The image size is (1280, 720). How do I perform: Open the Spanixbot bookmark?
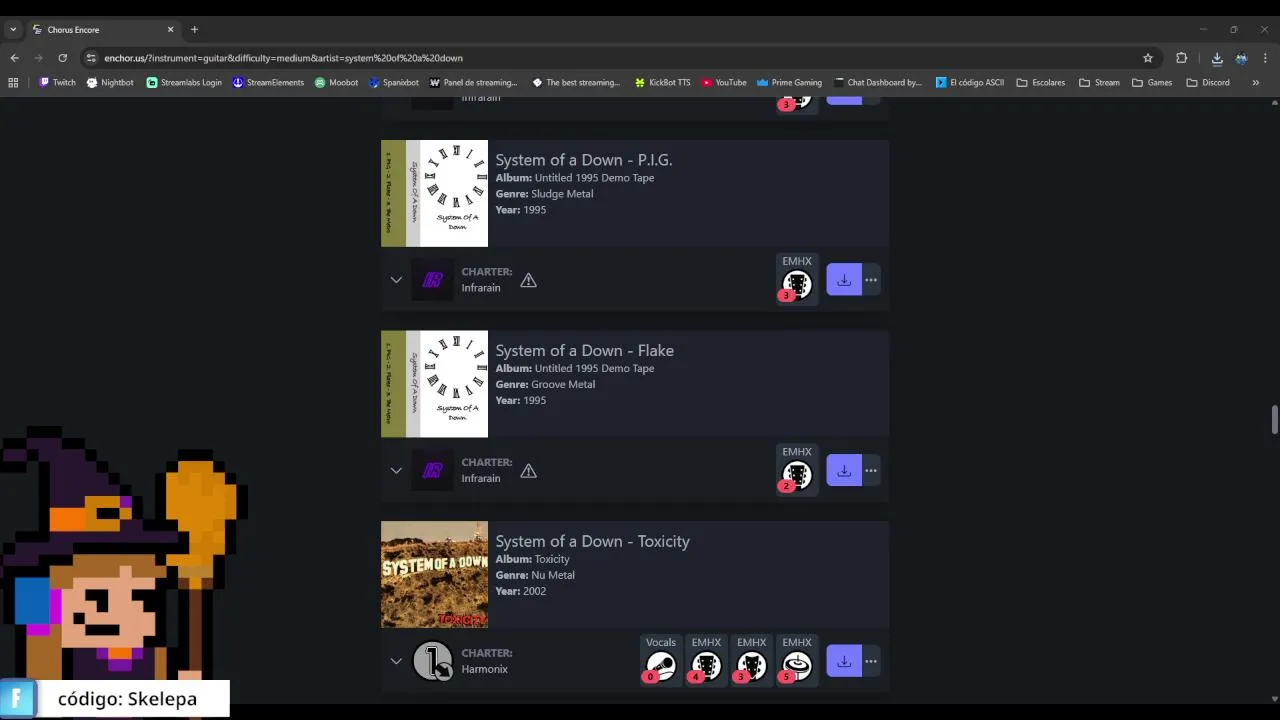tap(394, 83)
